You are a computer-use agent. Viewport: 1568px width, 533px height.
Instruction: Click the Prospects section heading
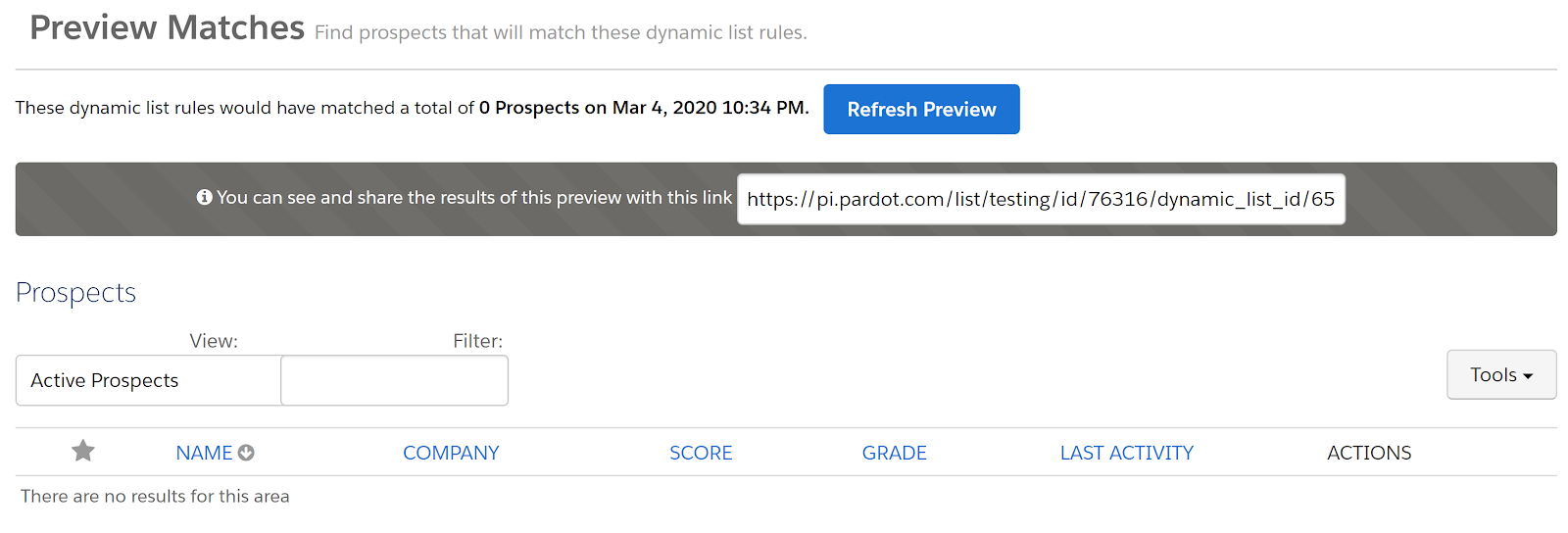[75, 292]
